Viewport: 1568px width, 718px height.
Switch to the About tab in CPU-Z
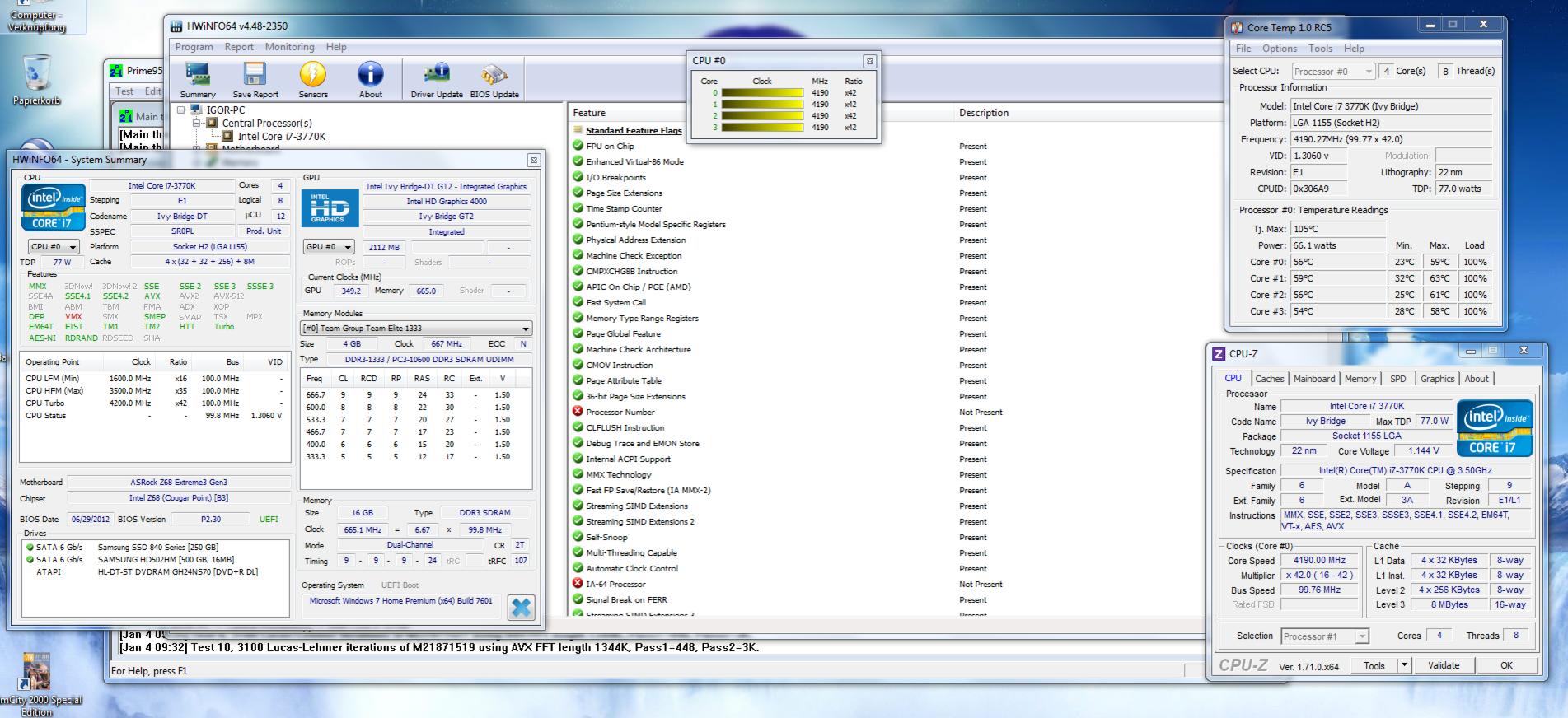[x=1477, y=379]
